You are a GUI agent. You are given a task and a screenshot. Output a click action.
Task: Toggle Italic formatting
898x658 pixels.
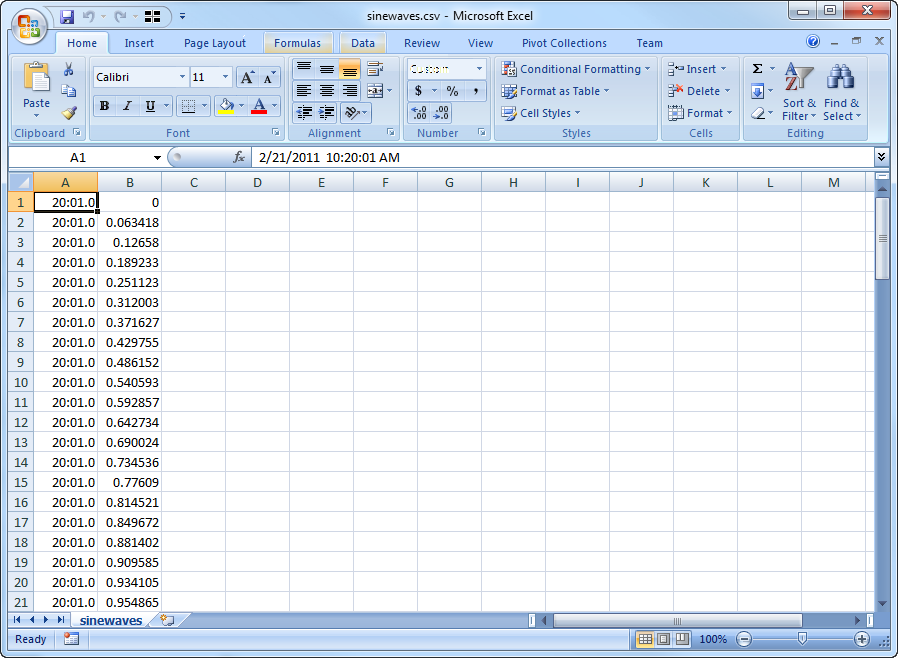[127, 106]
